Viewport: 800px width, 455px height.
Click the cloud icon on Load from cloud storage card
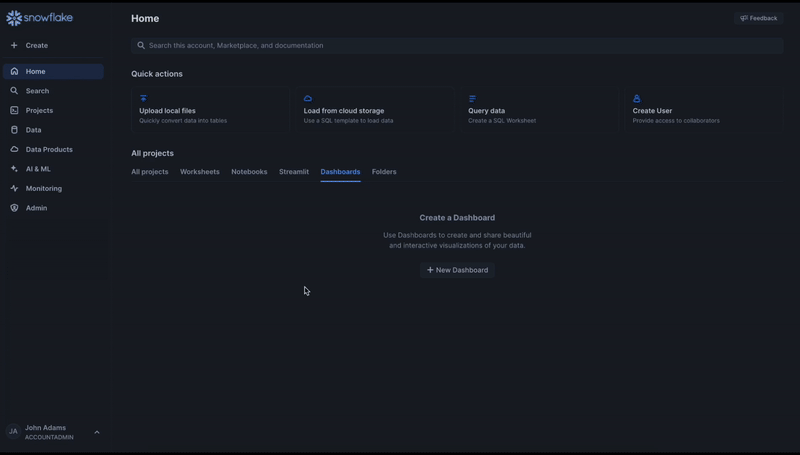click(x=308, y=98)
